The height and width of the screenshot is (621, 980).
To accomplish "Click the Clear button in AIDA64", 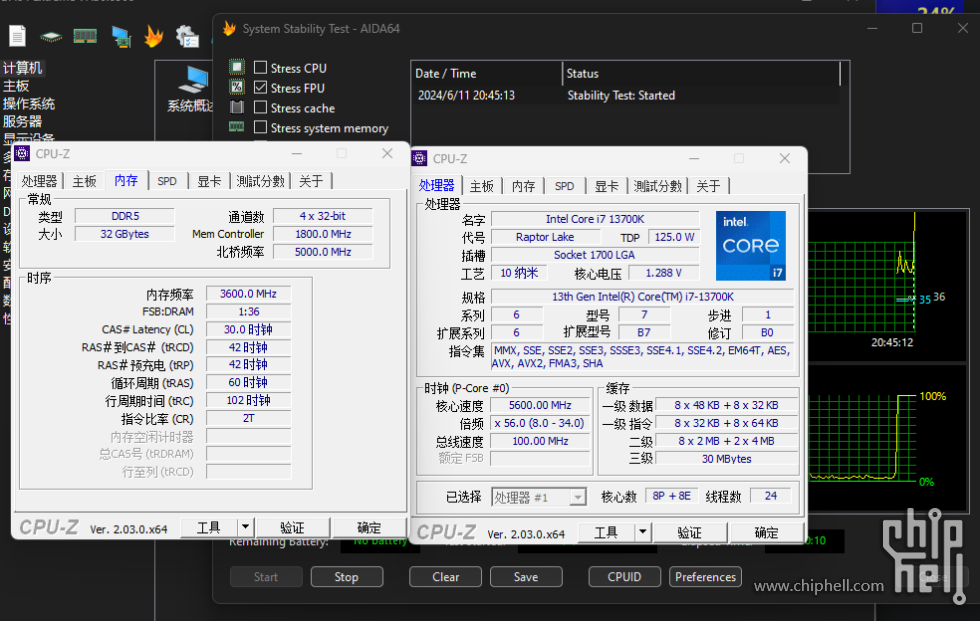I will coord(445,577).
